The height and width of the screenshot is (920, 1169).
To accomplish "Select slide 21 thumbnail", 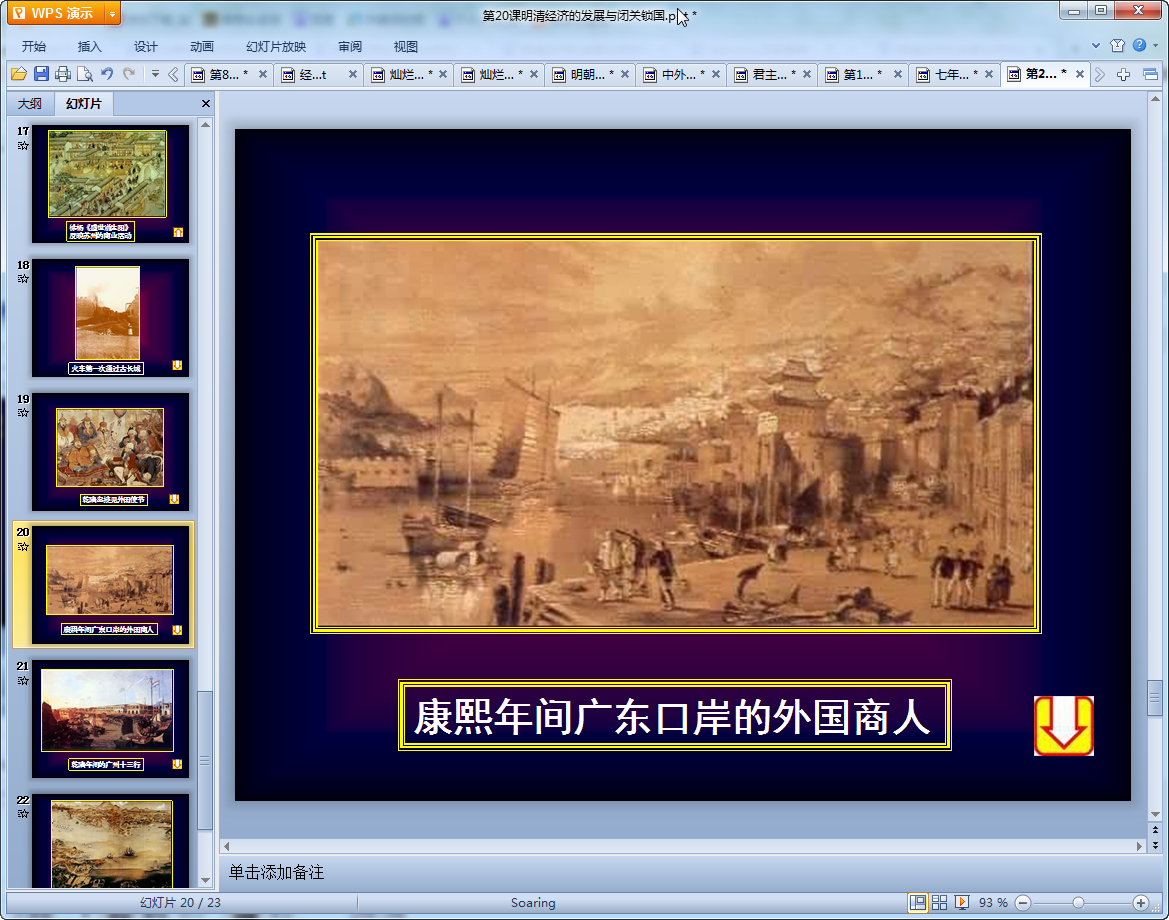I will (110, 719).
